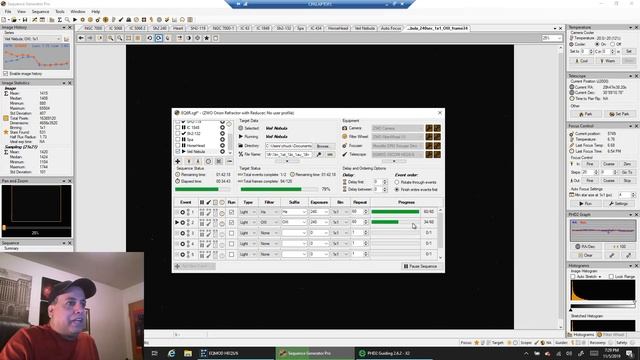
Task: Click the plus add target icon
Action: (178, 161)
